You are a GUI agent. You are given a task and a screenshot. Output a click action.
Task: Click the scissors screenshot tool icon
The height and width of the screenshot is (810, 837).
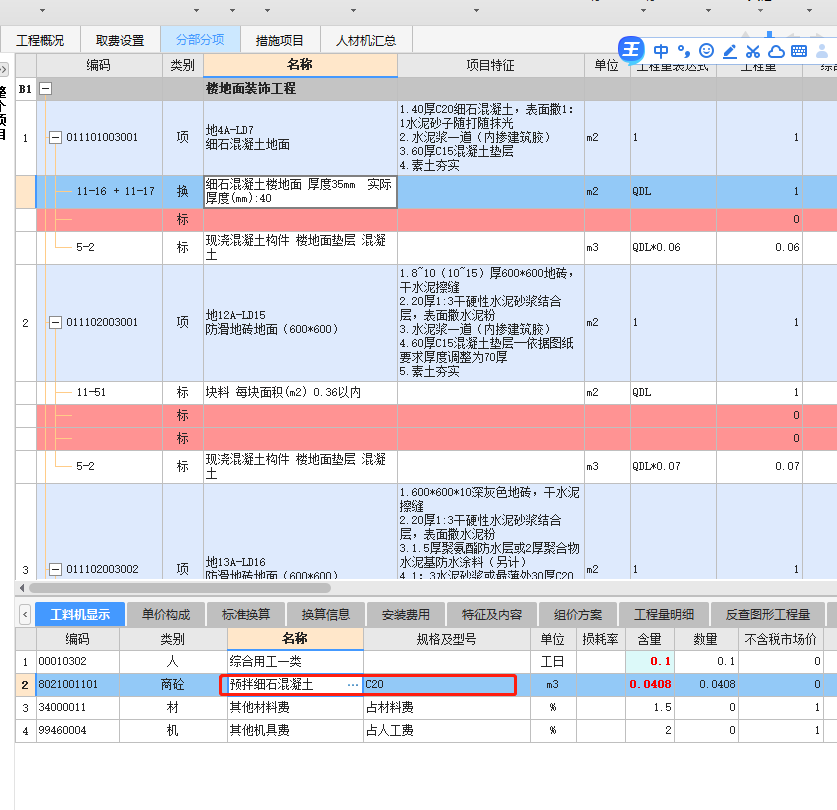(753, 51)
